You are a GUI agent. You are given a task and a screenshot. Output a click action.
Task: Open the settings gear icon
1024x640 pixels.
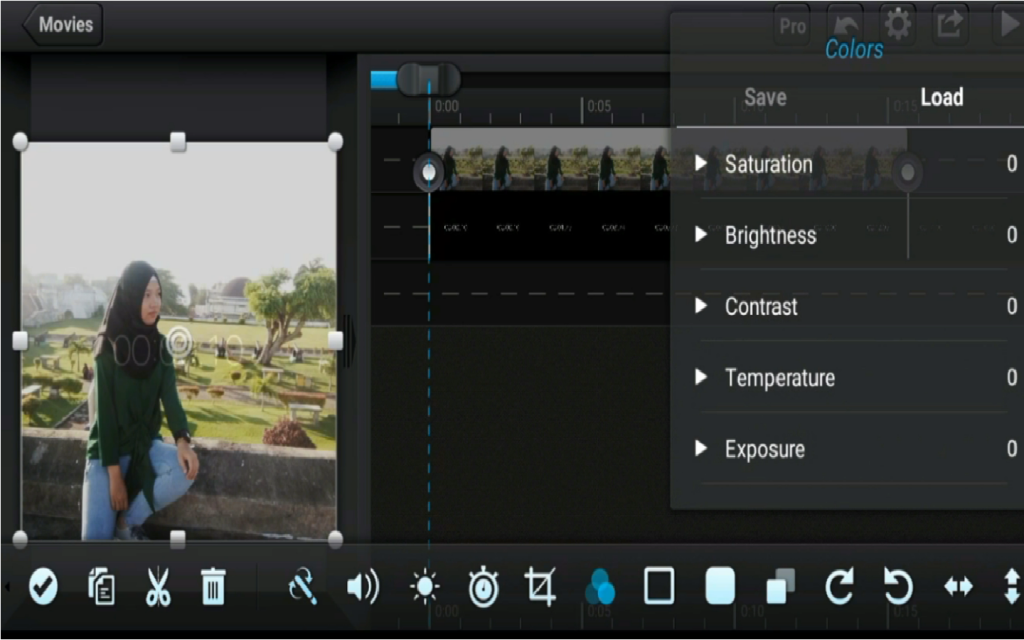coord(897,25)
